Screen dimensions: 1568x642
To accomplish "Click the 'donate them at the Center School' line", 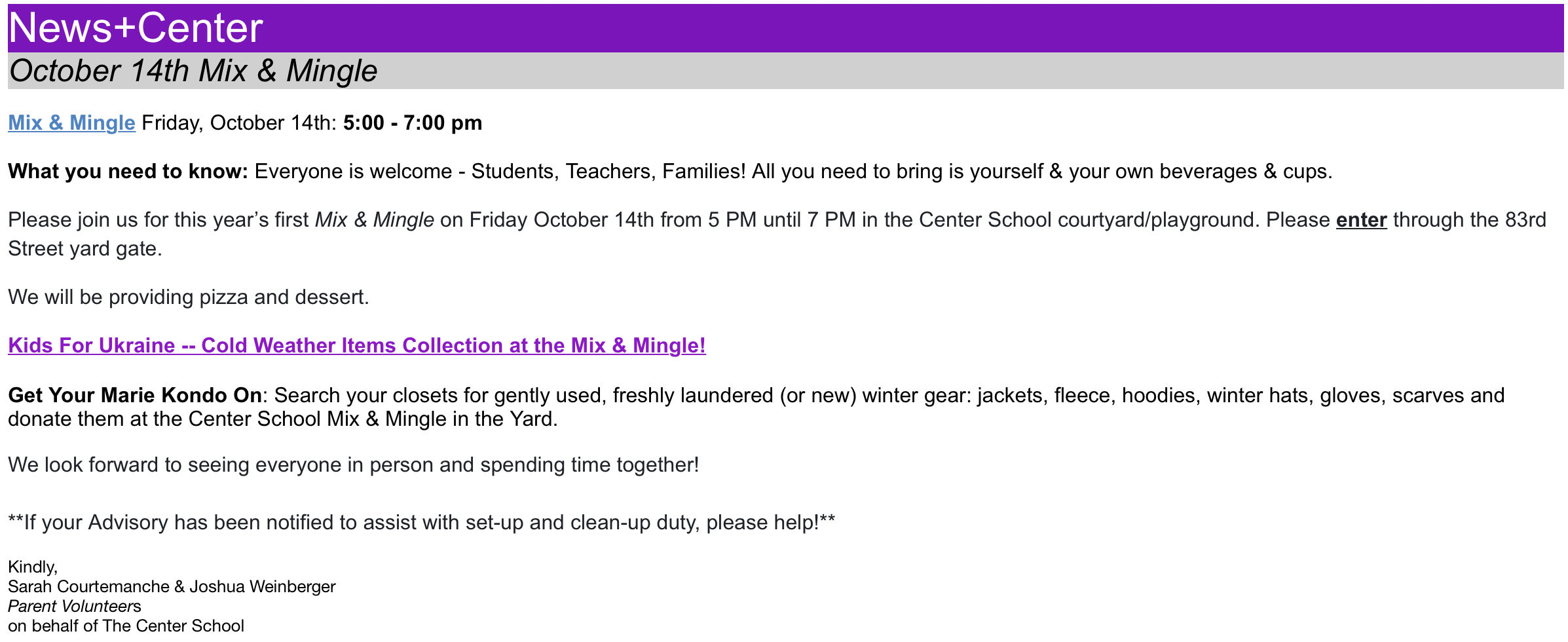I will point(282,419).
